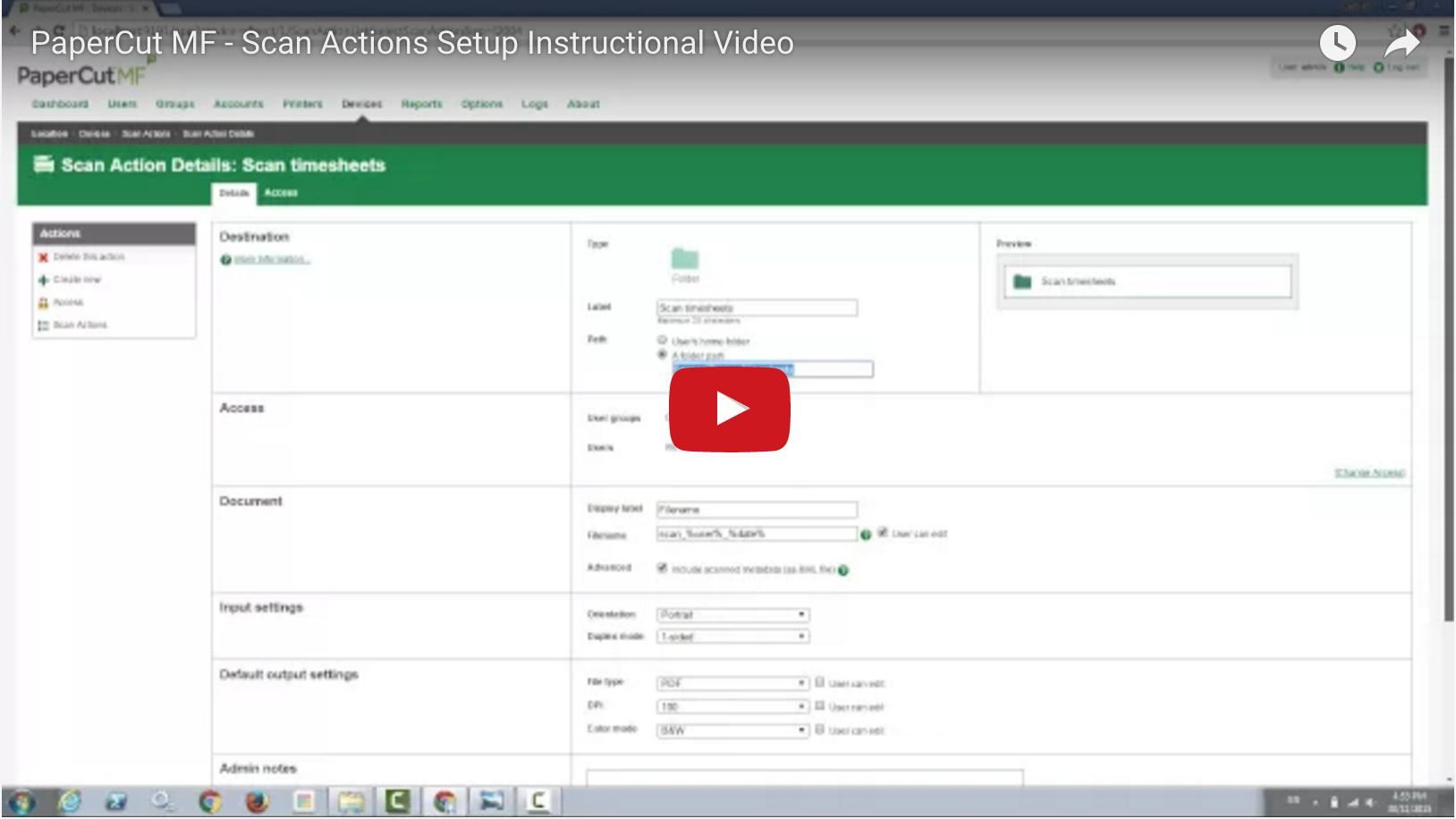Switch to the Details tab
This screenshot has width=1456, height=819.
234,193
